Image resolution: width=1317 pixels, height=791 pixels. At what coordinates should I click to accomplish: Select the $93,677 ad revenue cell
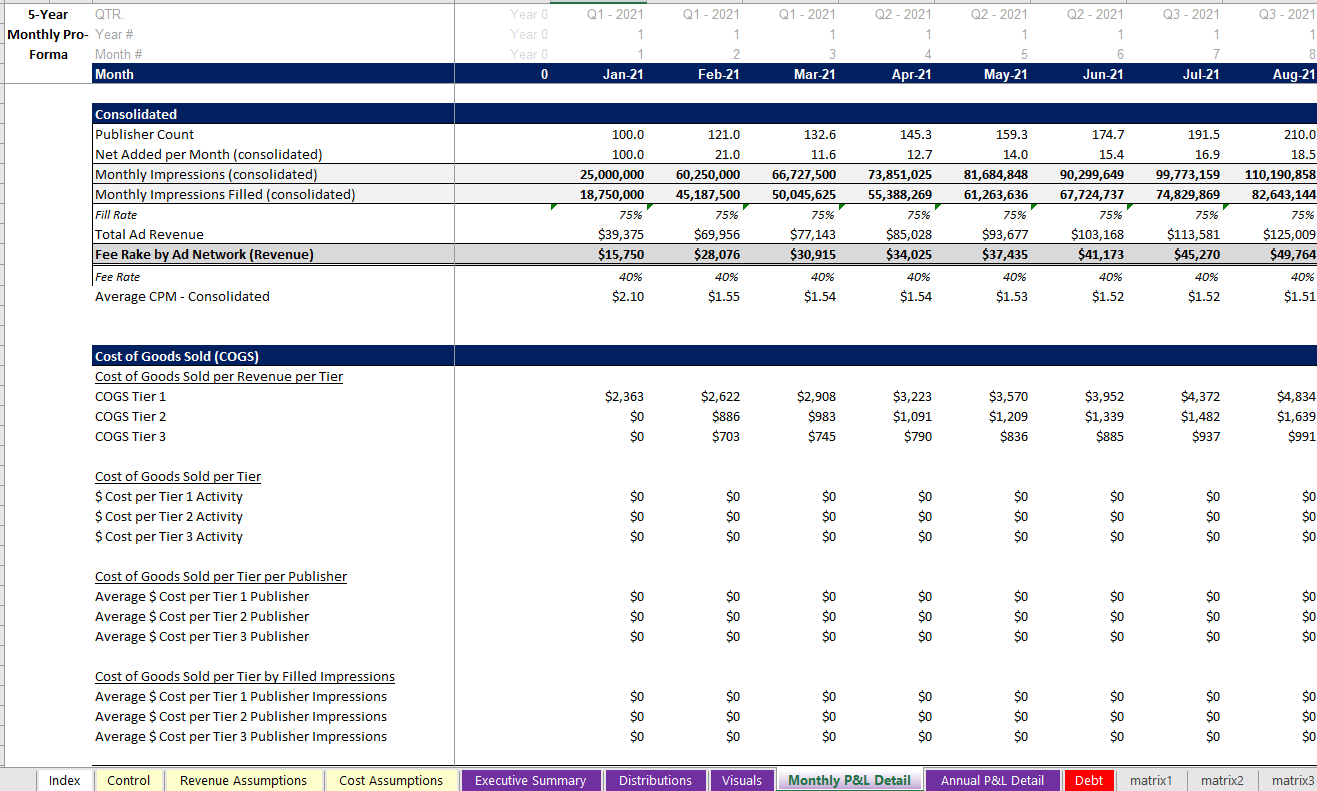(982, 234)
